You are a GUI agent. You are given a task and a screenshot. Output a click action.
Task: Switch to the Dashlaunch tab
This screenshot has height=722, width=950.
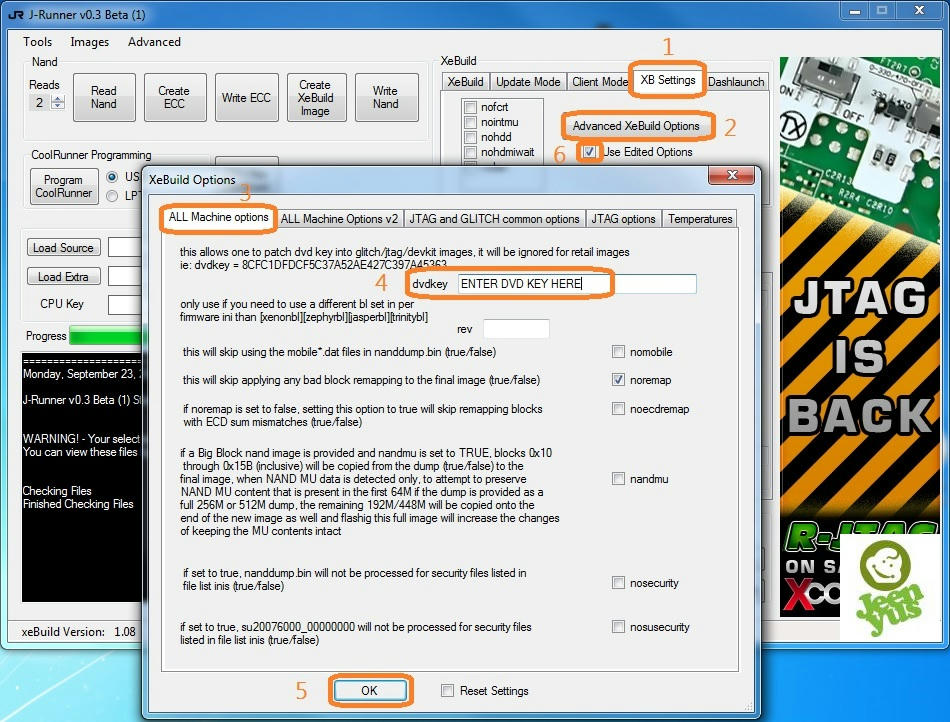[736, 82]
